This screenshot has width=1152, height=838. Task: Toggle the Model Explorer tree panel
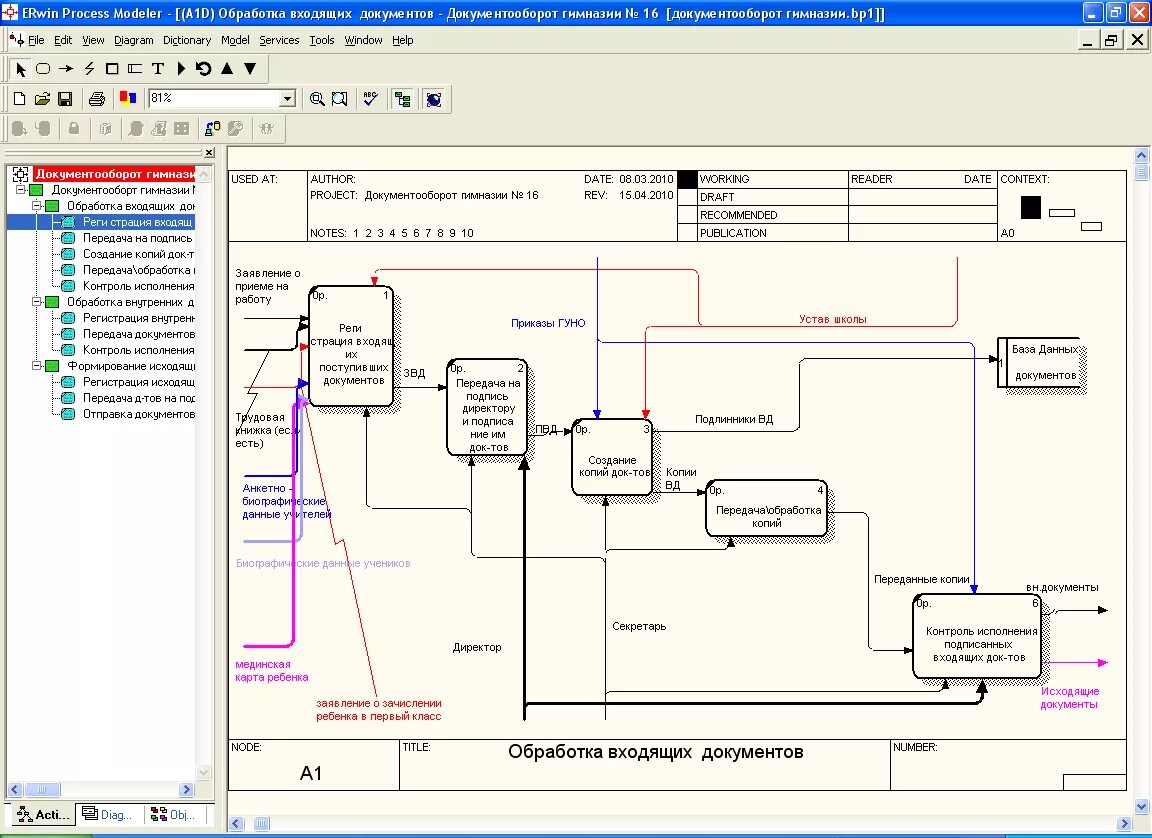tap(402, 98)
